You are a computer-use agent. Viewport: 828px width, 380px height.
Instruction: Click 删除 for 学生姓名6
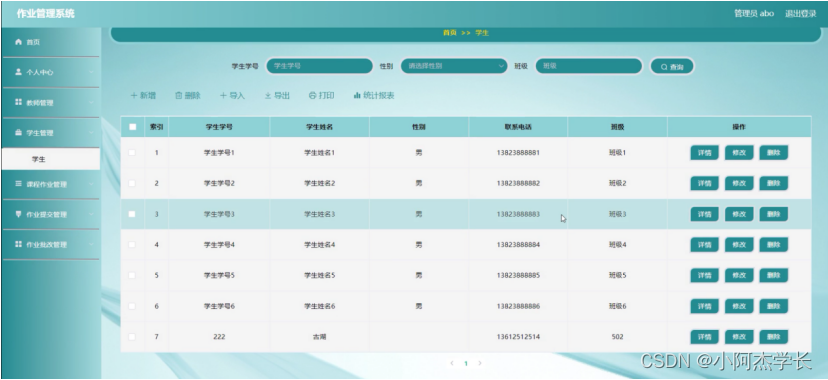[774, 306]
